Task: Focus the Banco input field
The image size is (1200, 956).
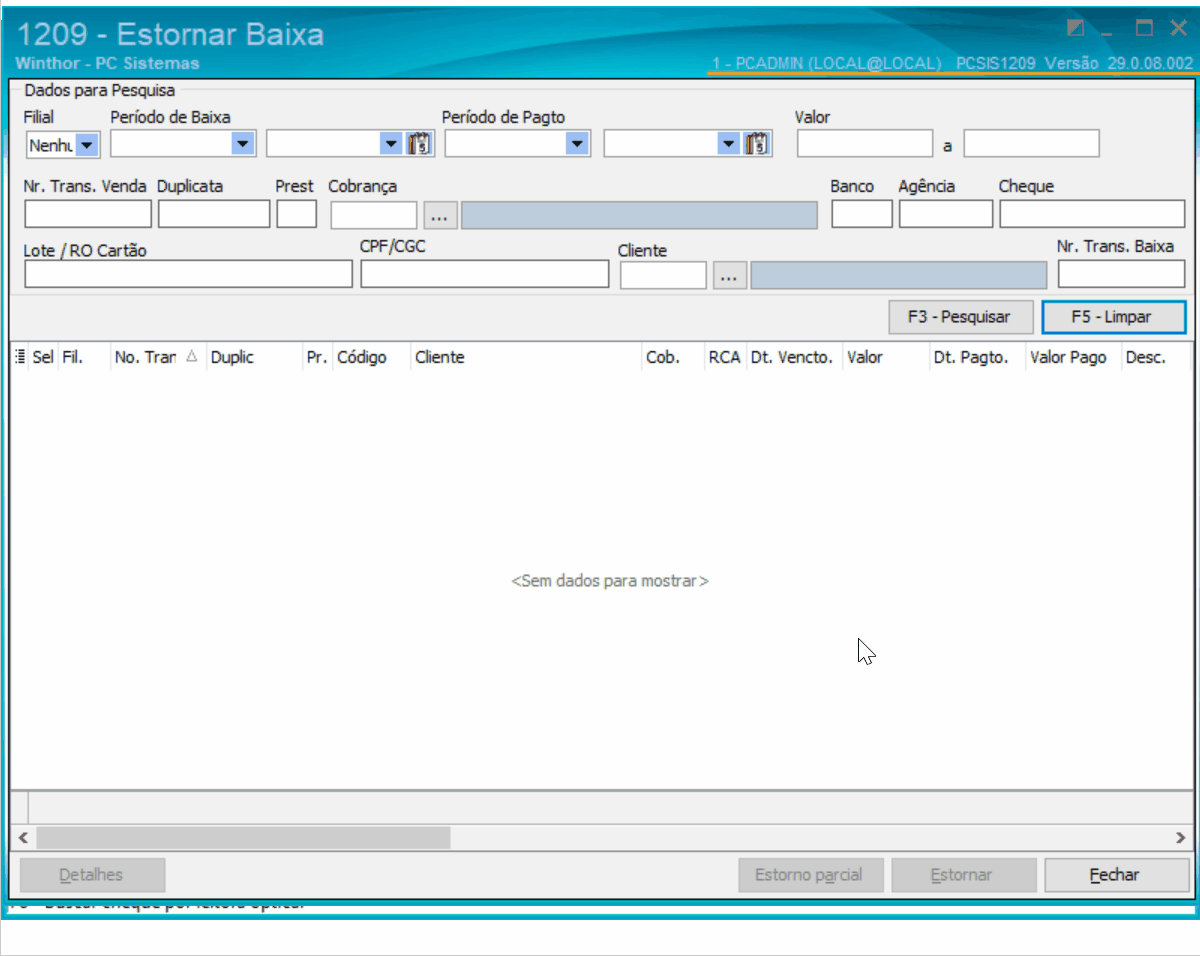Action: coord(862,214)
